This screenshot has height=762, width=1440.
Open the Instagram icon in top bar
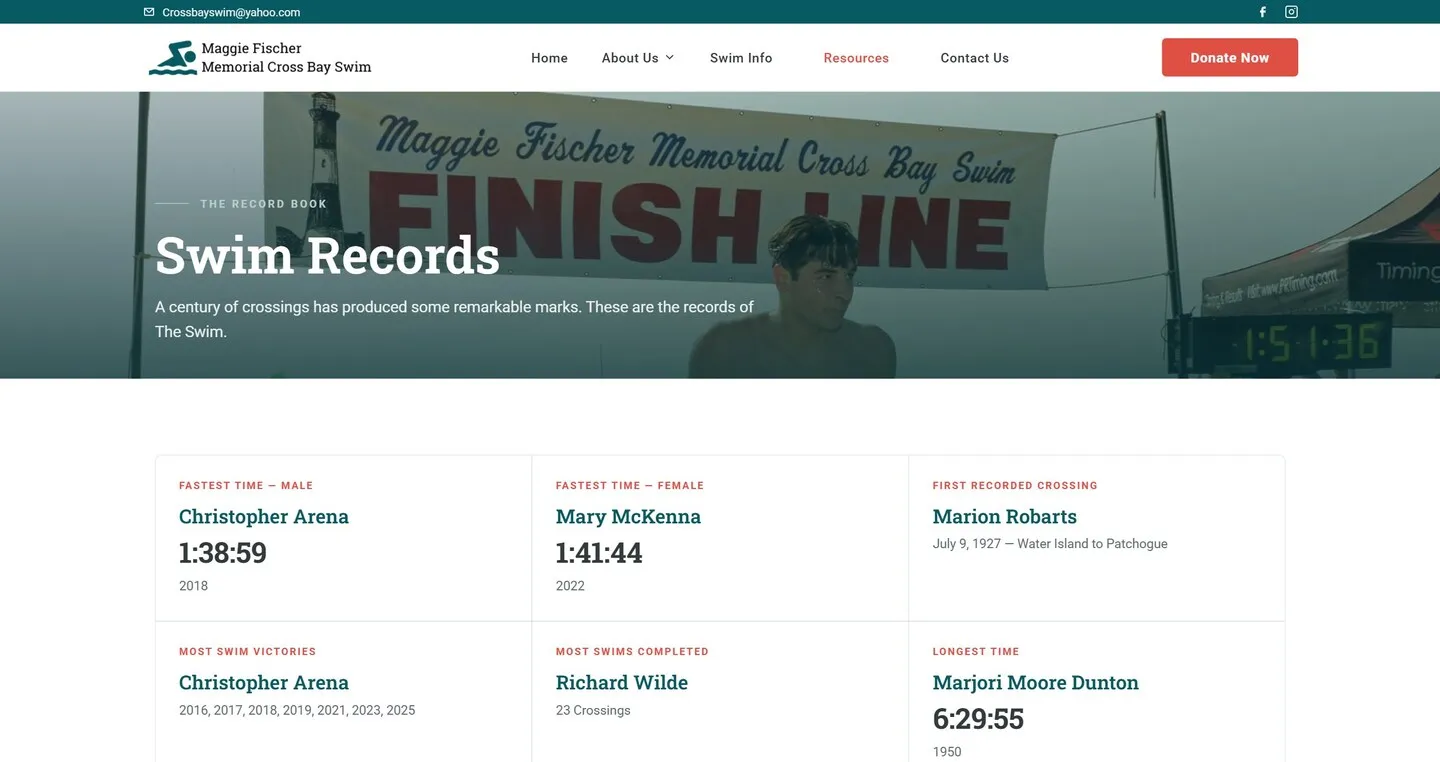[x=1291, y=12]
